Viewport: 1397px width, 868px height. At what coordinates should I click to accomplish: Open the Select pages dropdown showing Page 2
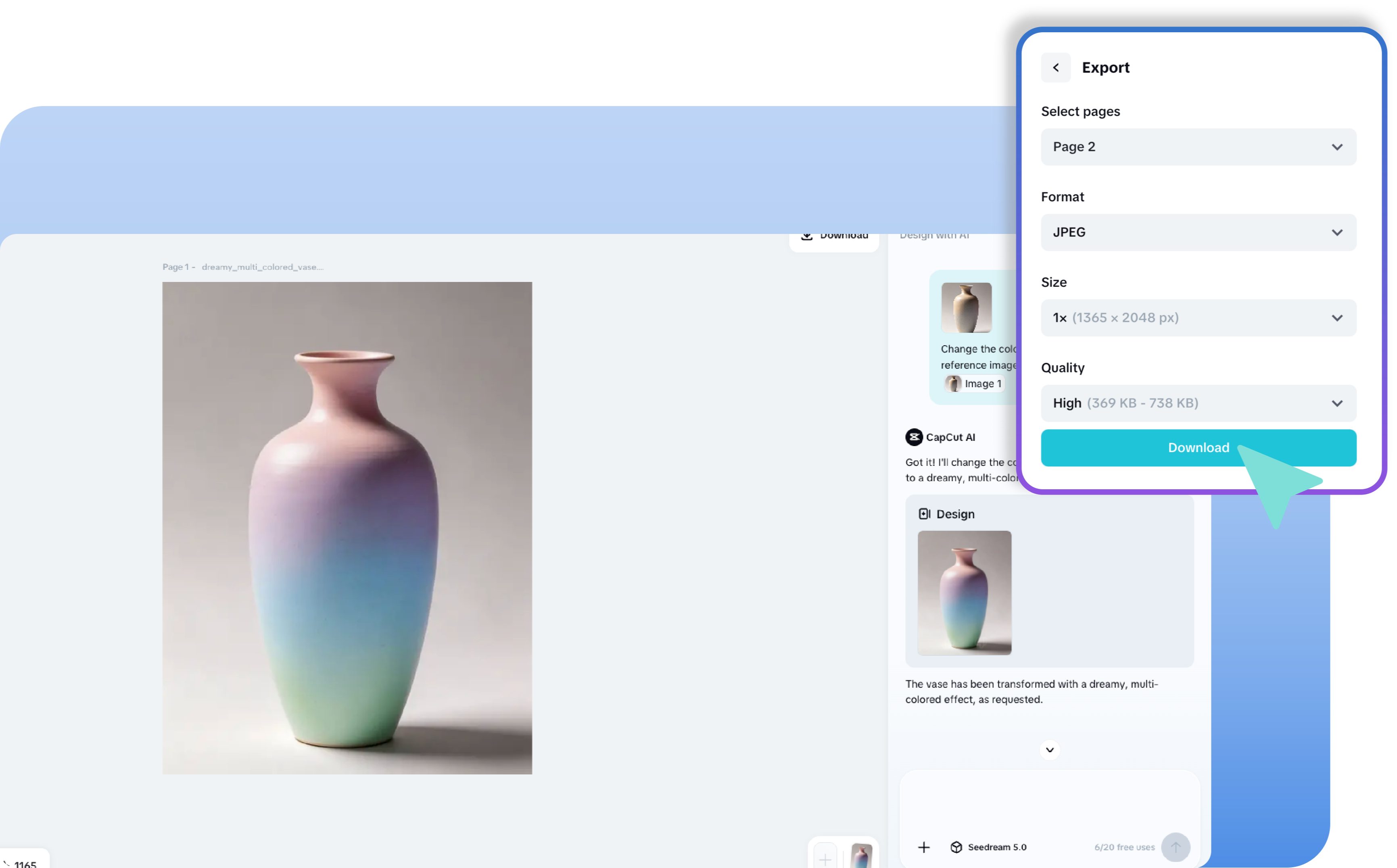1199,147
